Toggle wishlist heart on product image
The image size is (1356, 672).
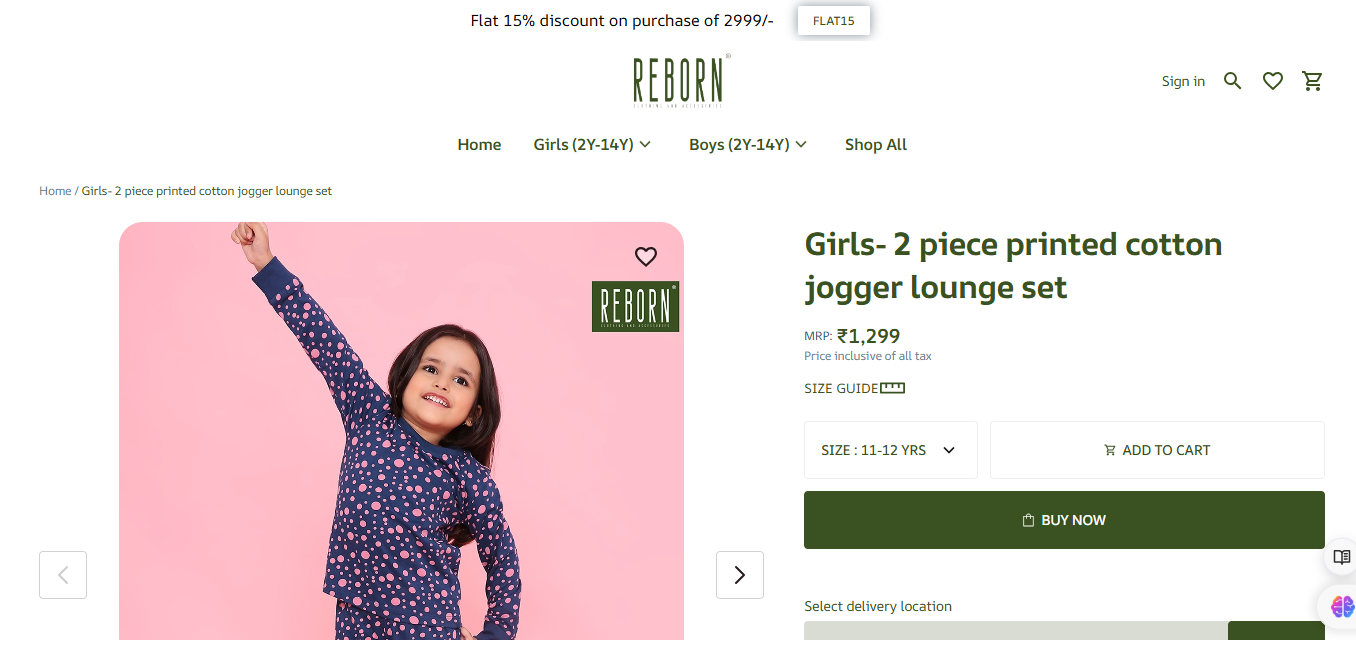coord(646,257)
